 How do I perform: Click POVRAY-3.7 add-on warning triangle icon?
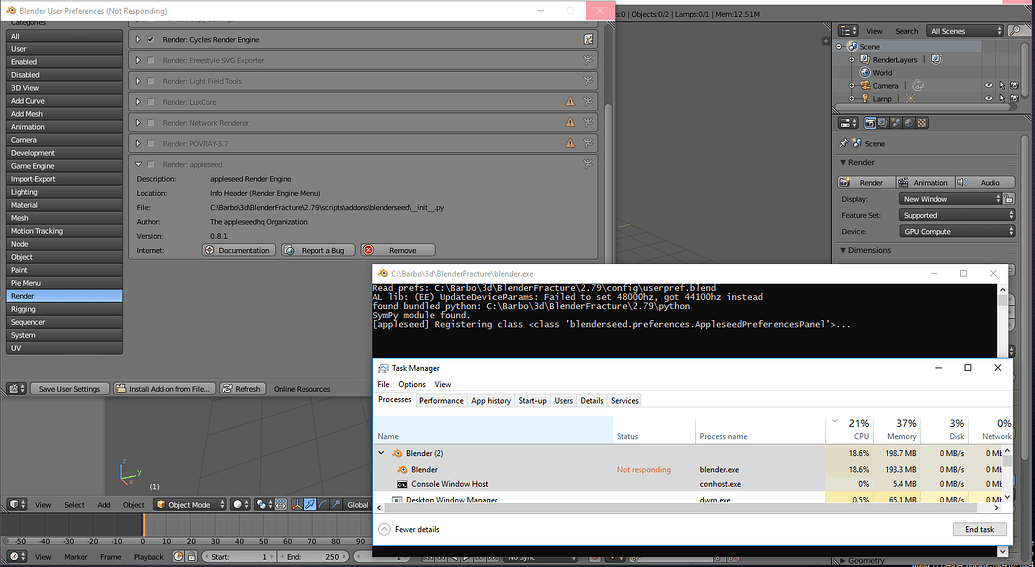(x=570, y=143)
